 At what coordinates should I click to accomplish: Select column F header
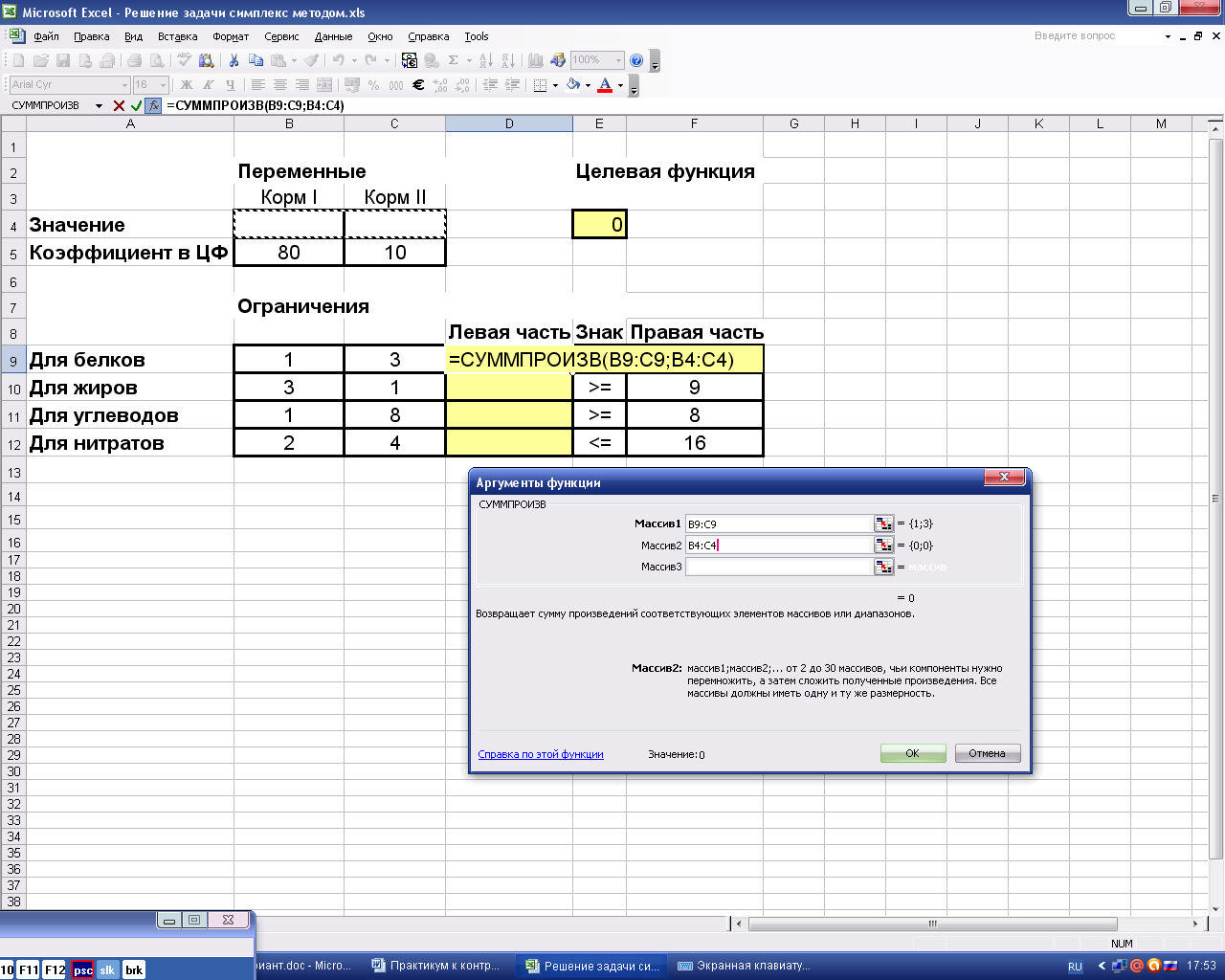pyautogui.click(x=695, y=123)
